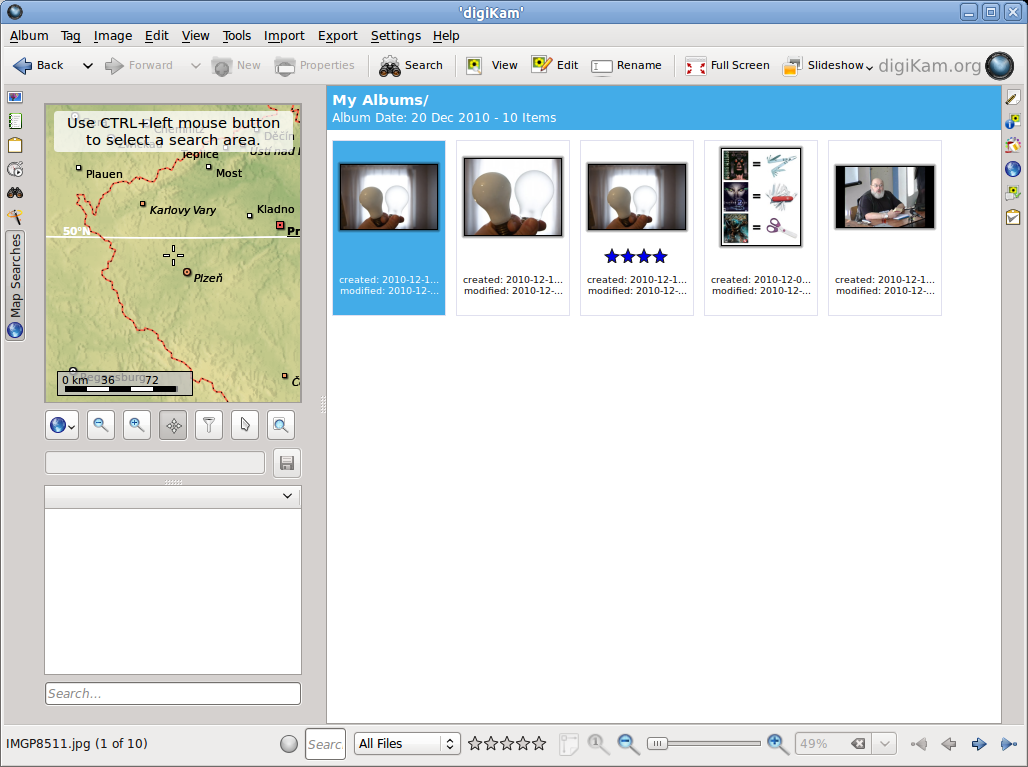Select the four-star rated lightbulb thumbnail

pyautogui.click(x=637, y=227)
